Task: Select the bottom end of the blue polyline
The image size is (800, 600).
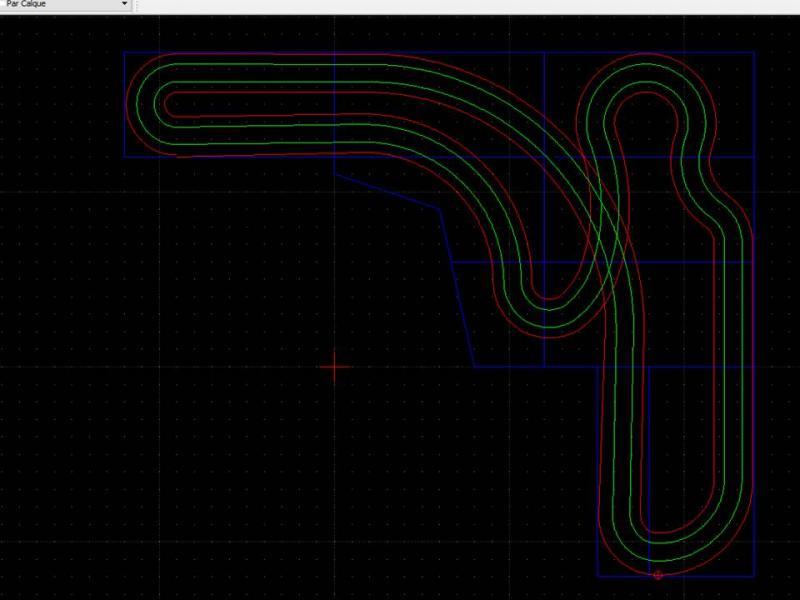Action: point(476,366)
